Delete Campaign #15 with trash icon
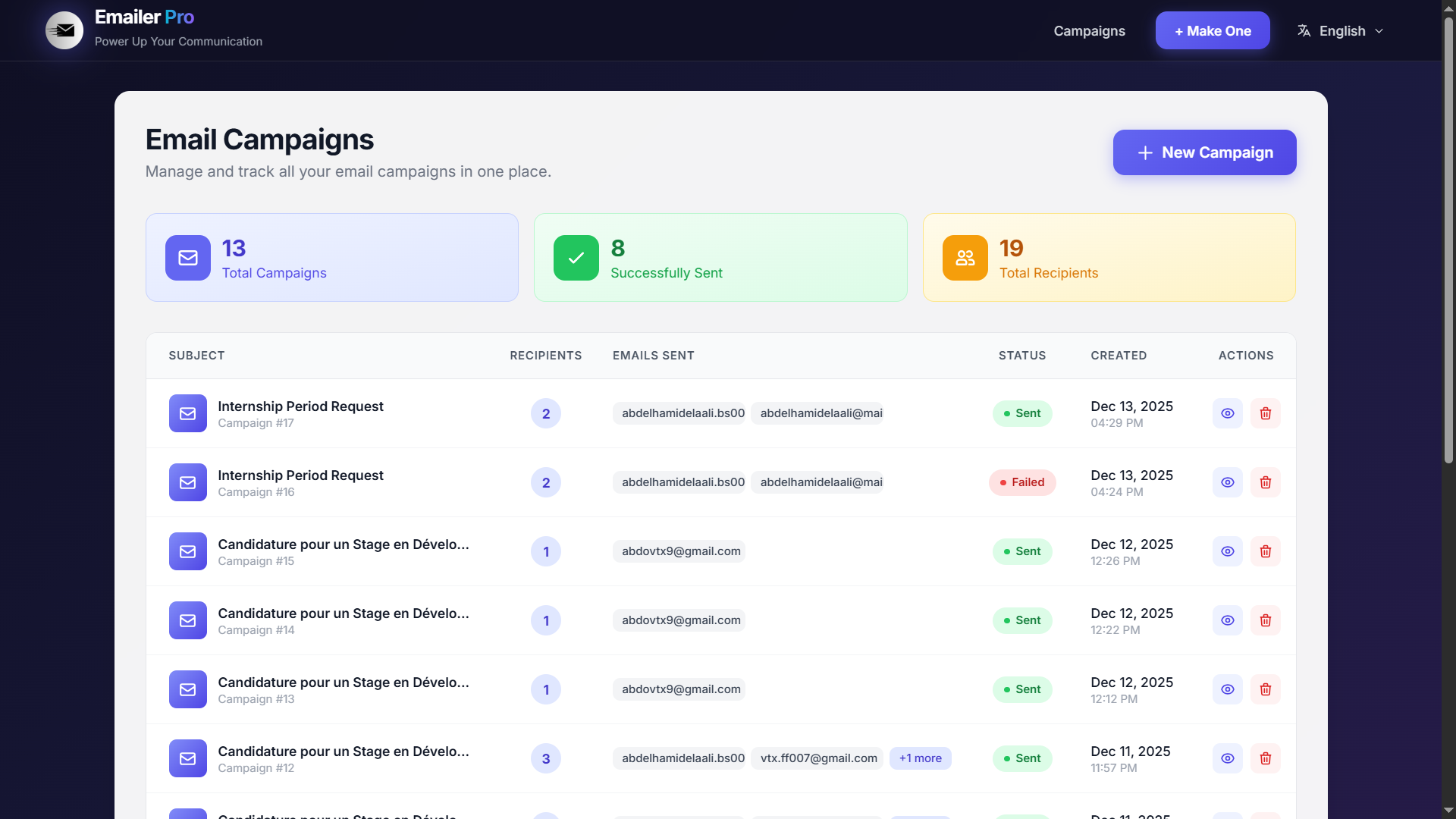 [x=1266, y=551]
